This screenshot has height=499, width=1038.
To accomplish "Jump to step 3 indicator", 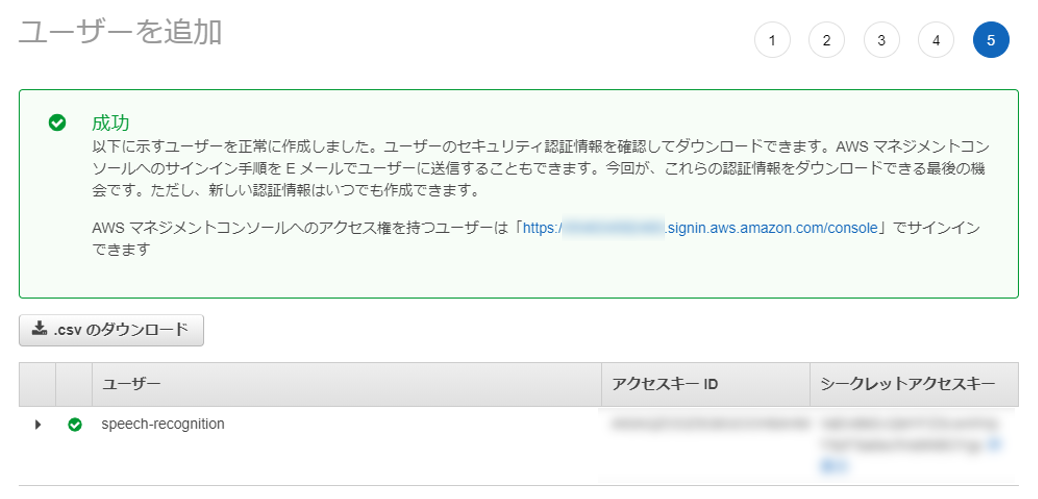I will click(x=881, y=40).
